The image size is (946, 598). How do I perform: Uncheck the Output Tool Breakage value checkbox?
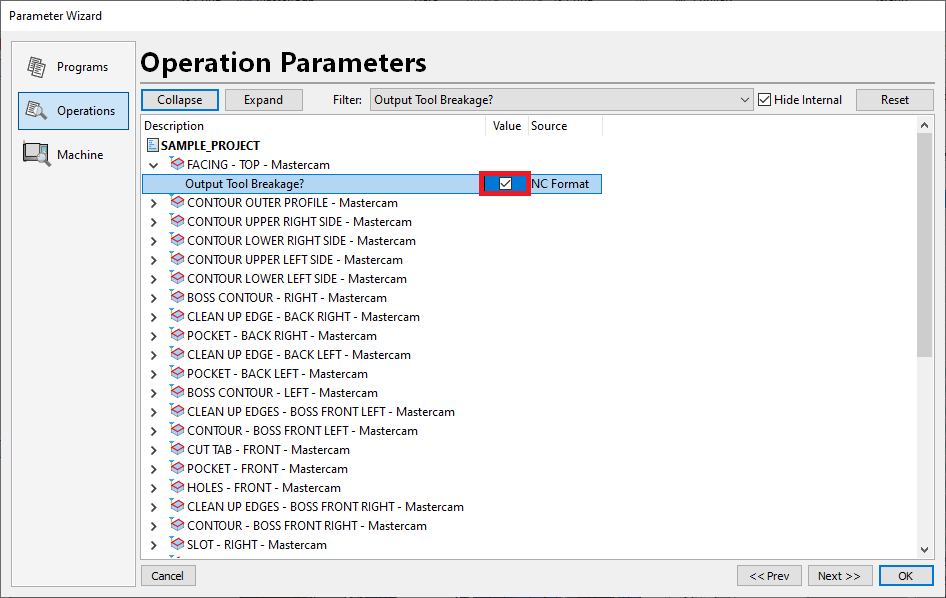pos(505,184)
